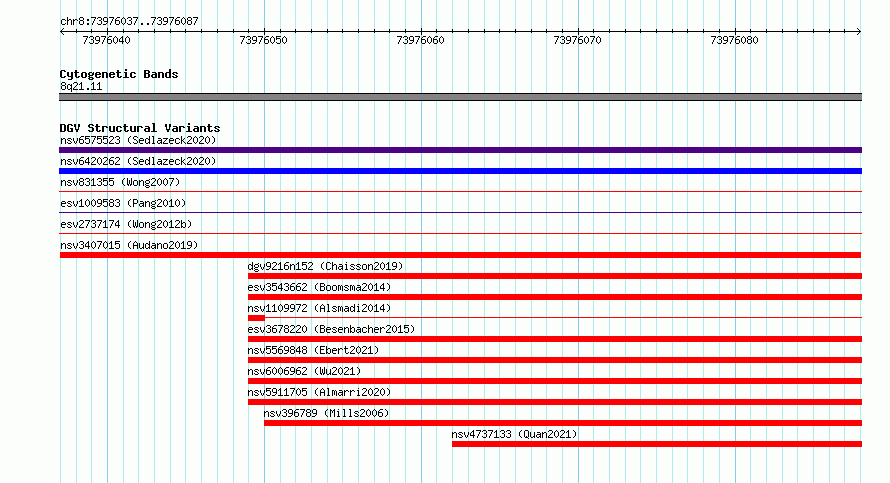890x483 pixels.
Task: Open variant dgv9216n152 (Chaisson2019) label
Action: tap(325, 266)
